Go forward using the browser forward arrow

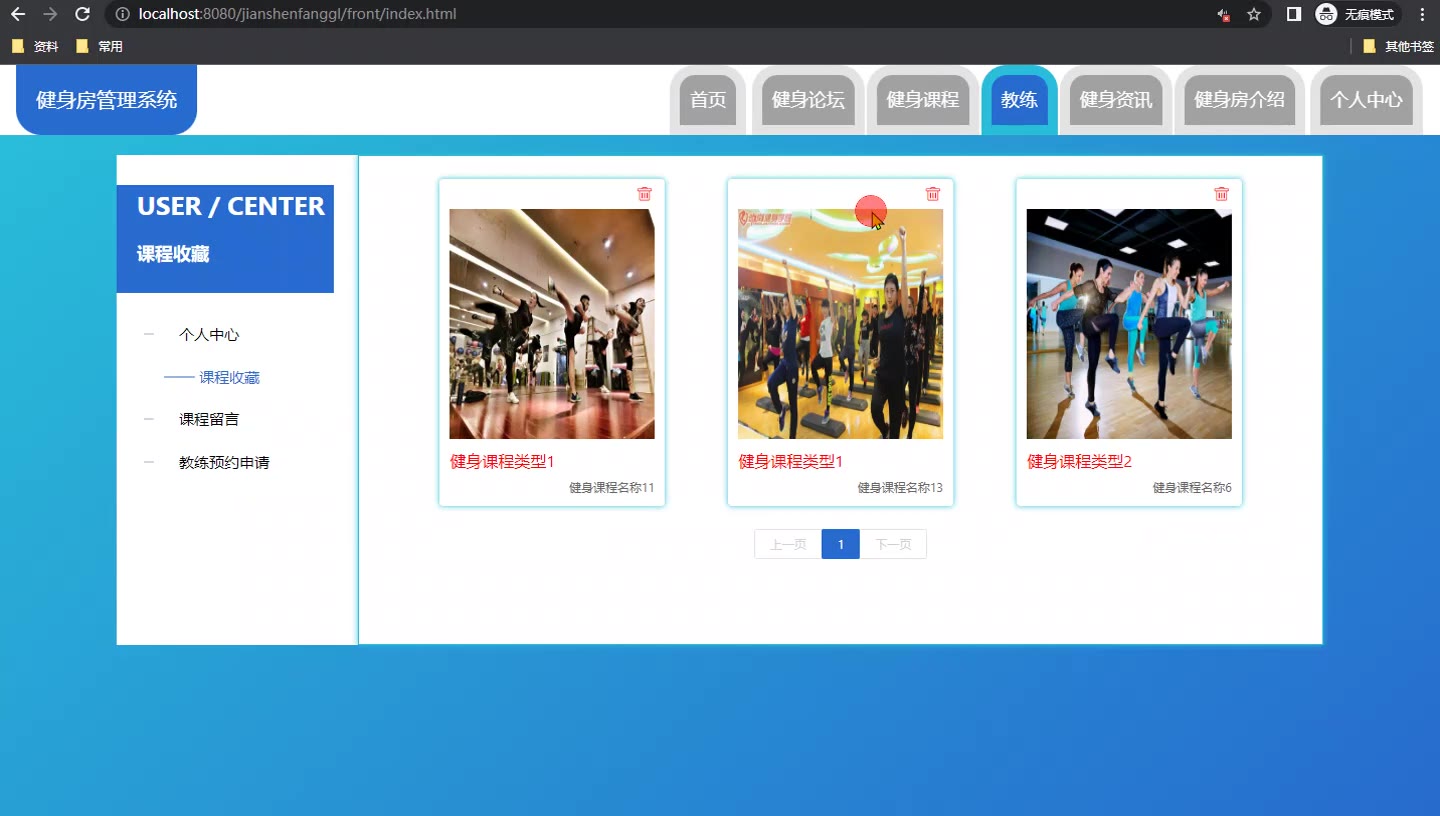click(50, 14)
